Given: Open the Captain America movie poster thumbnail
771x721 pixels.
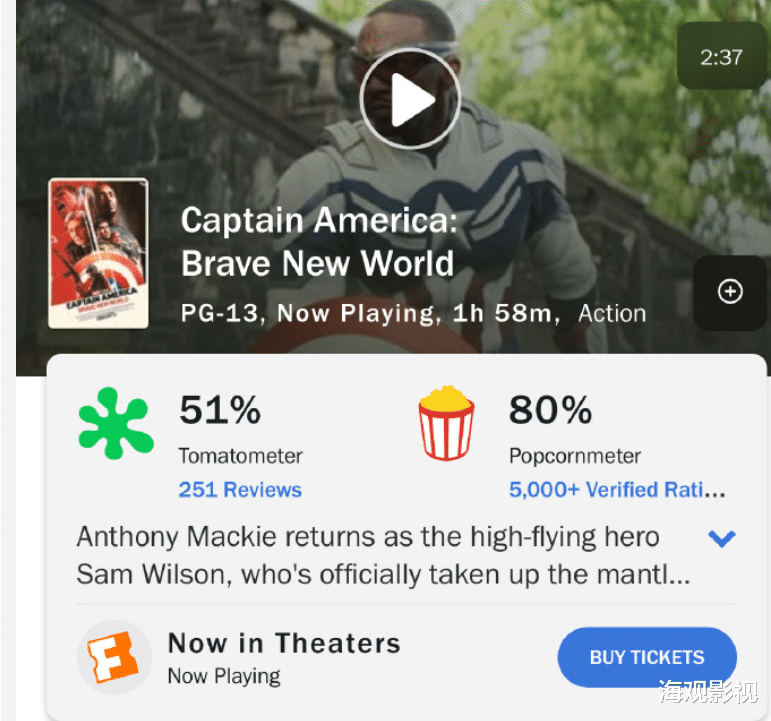Looking at the screenshot, I should (98, 253).
